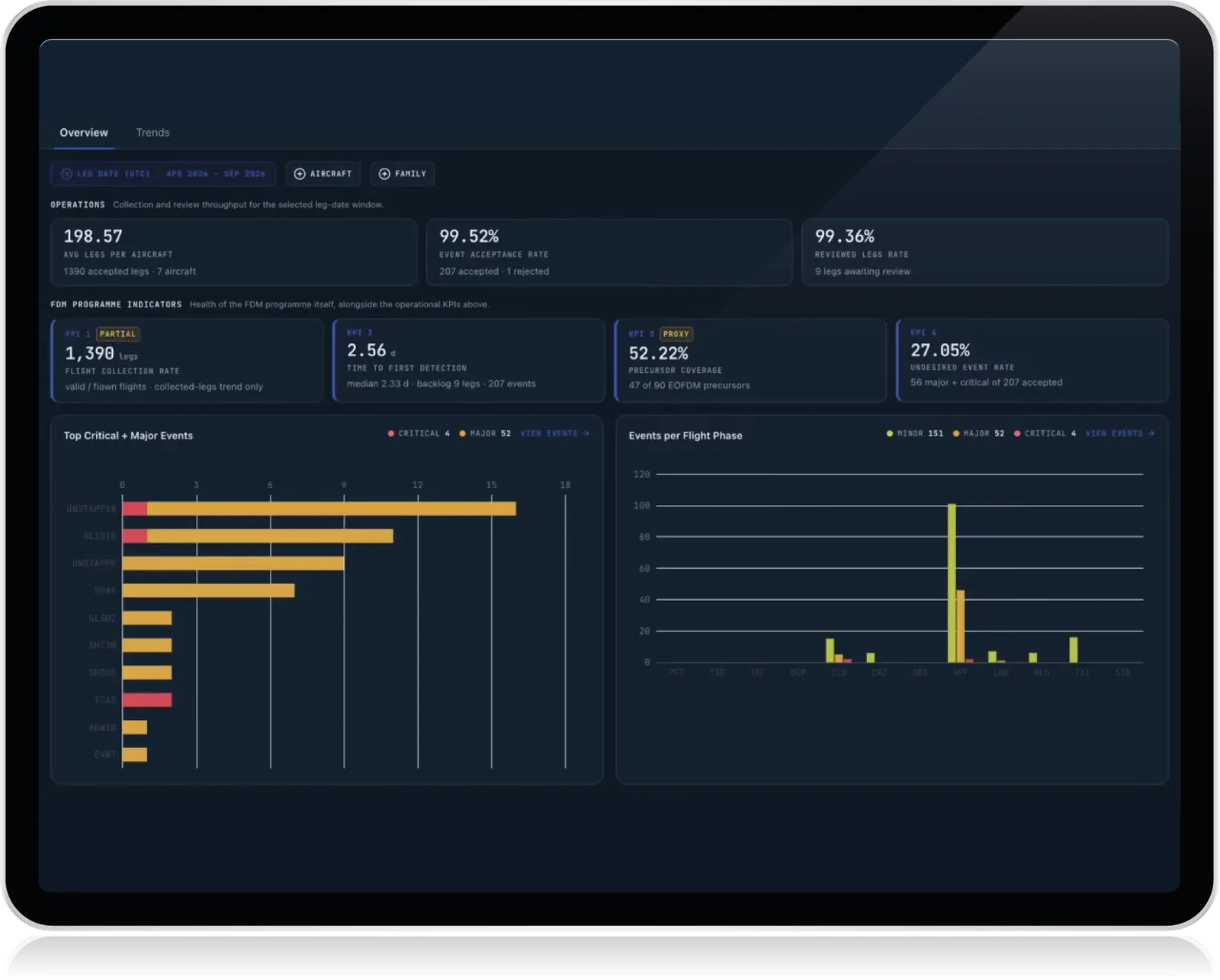Select the EVMT bar at chart bottom

[135, 754]
